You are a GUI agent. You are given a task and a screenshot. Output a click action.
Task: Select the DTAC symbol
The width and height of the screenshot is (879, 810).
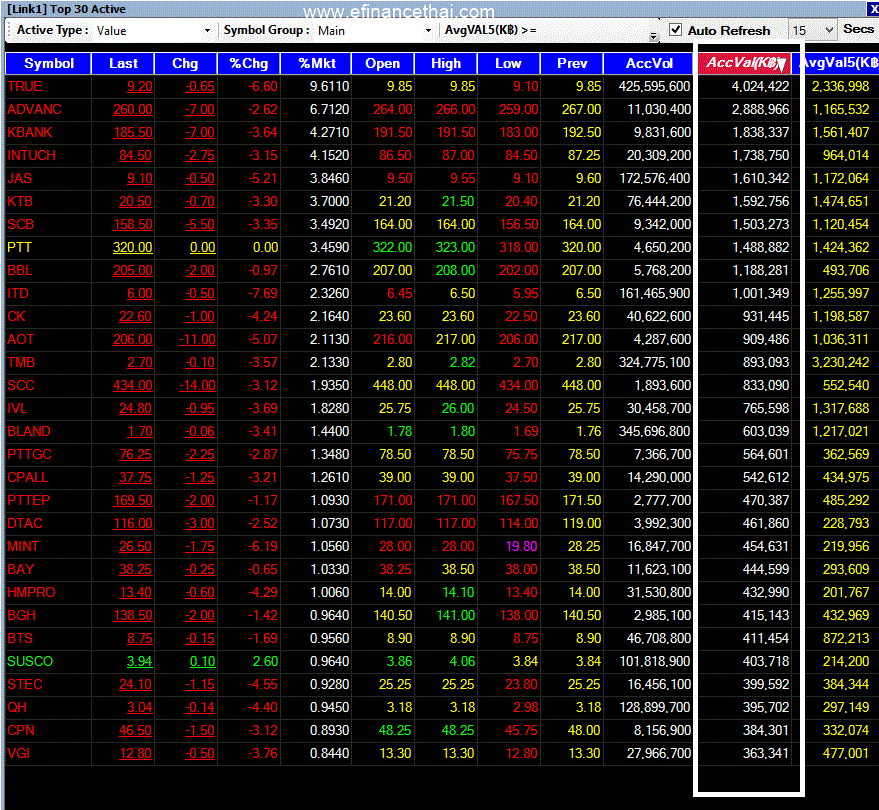(x=25, y=523)
